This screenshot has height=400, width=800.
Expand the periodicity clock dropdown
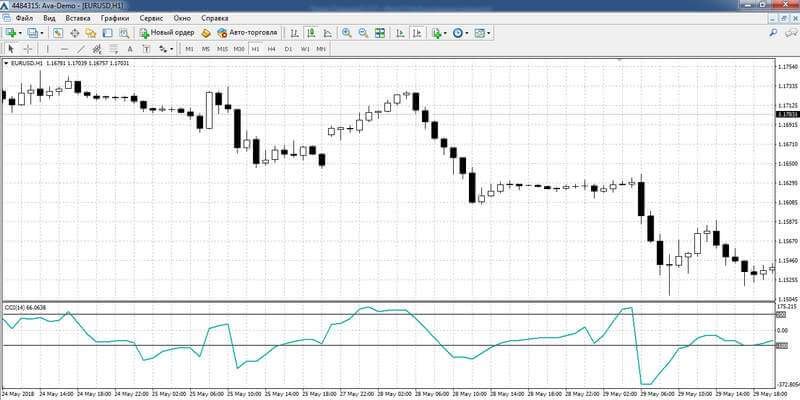pyautogui.click(x=469, y=33)
